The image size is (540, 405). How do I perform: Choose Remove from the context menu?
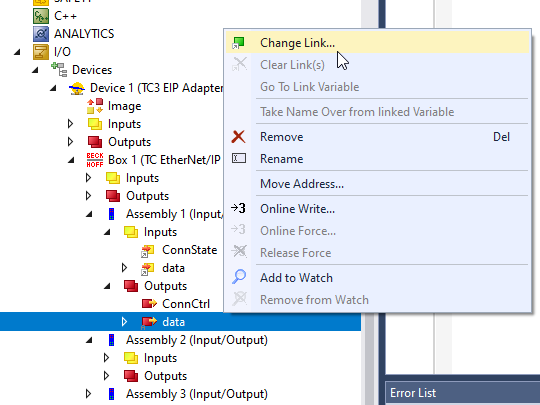[x=281, y=137]
